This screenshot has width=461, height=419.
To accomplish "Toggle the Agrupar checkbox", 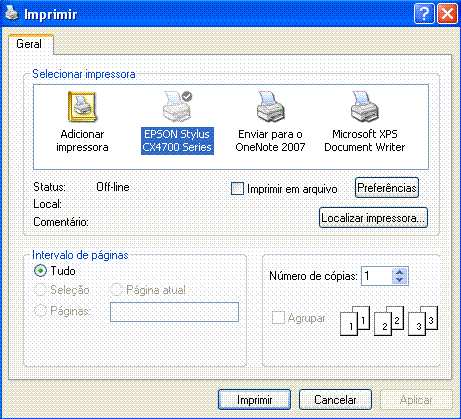I will (x=278, y=318).
